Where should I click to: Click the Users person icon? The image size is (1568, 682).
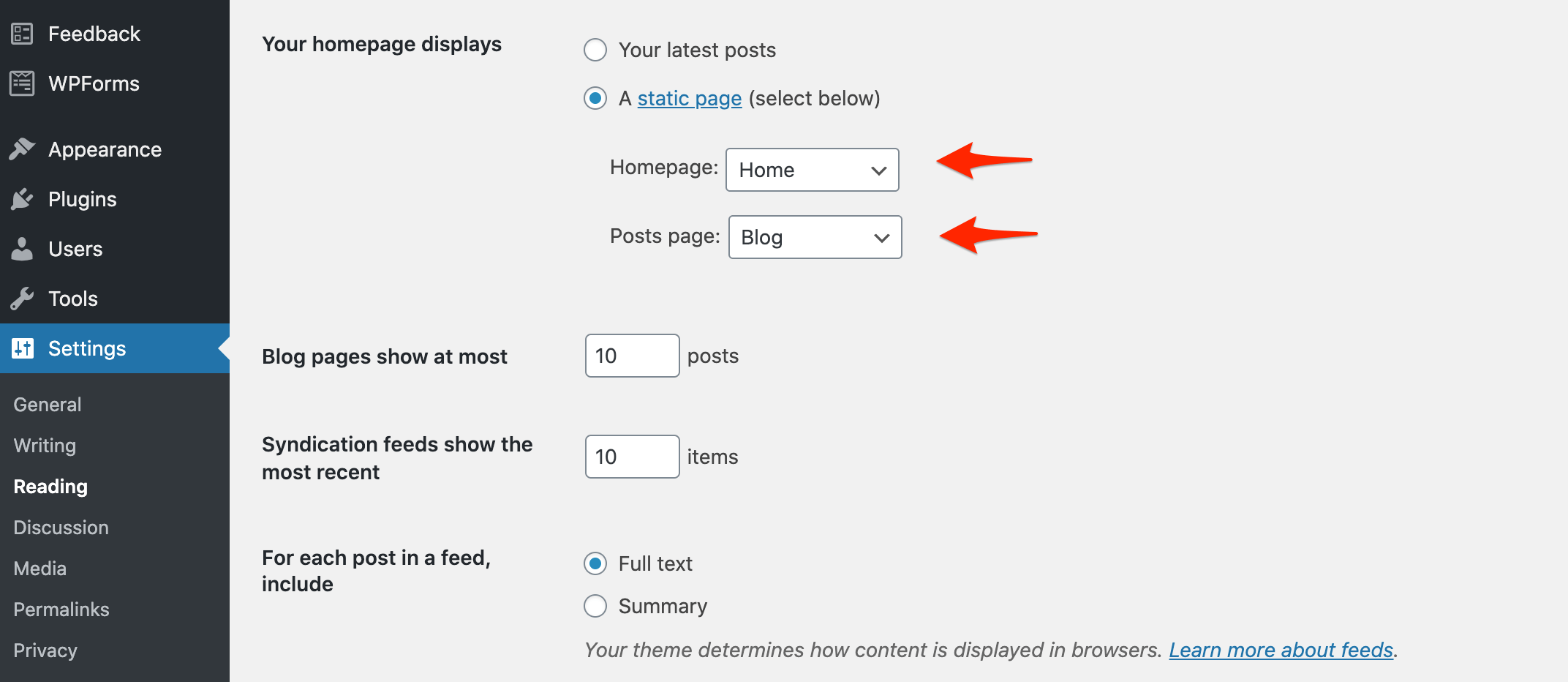(x=22, y=249)
